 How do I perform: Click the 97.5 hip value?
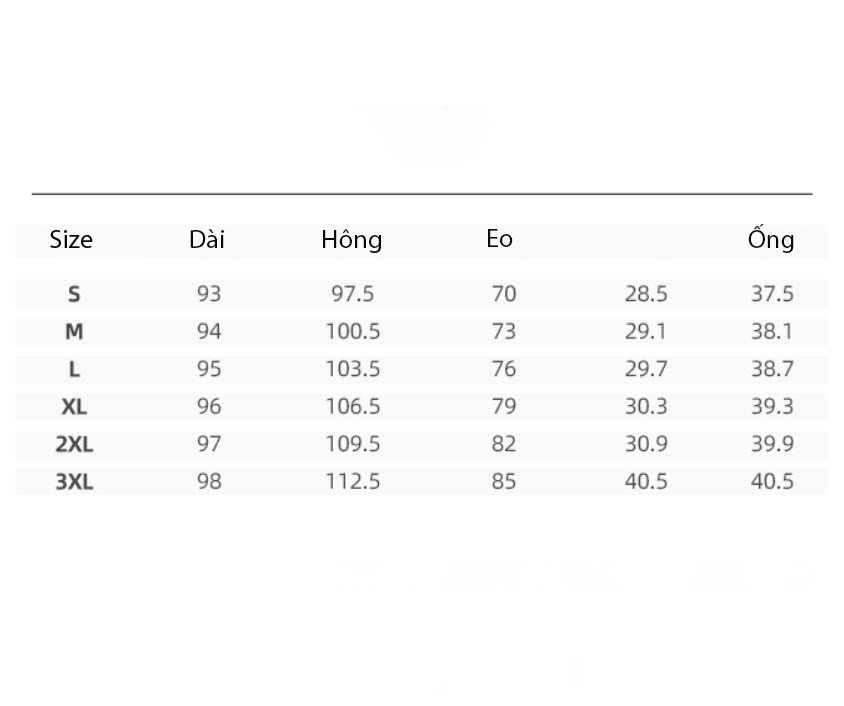click(x=353, y=294)
